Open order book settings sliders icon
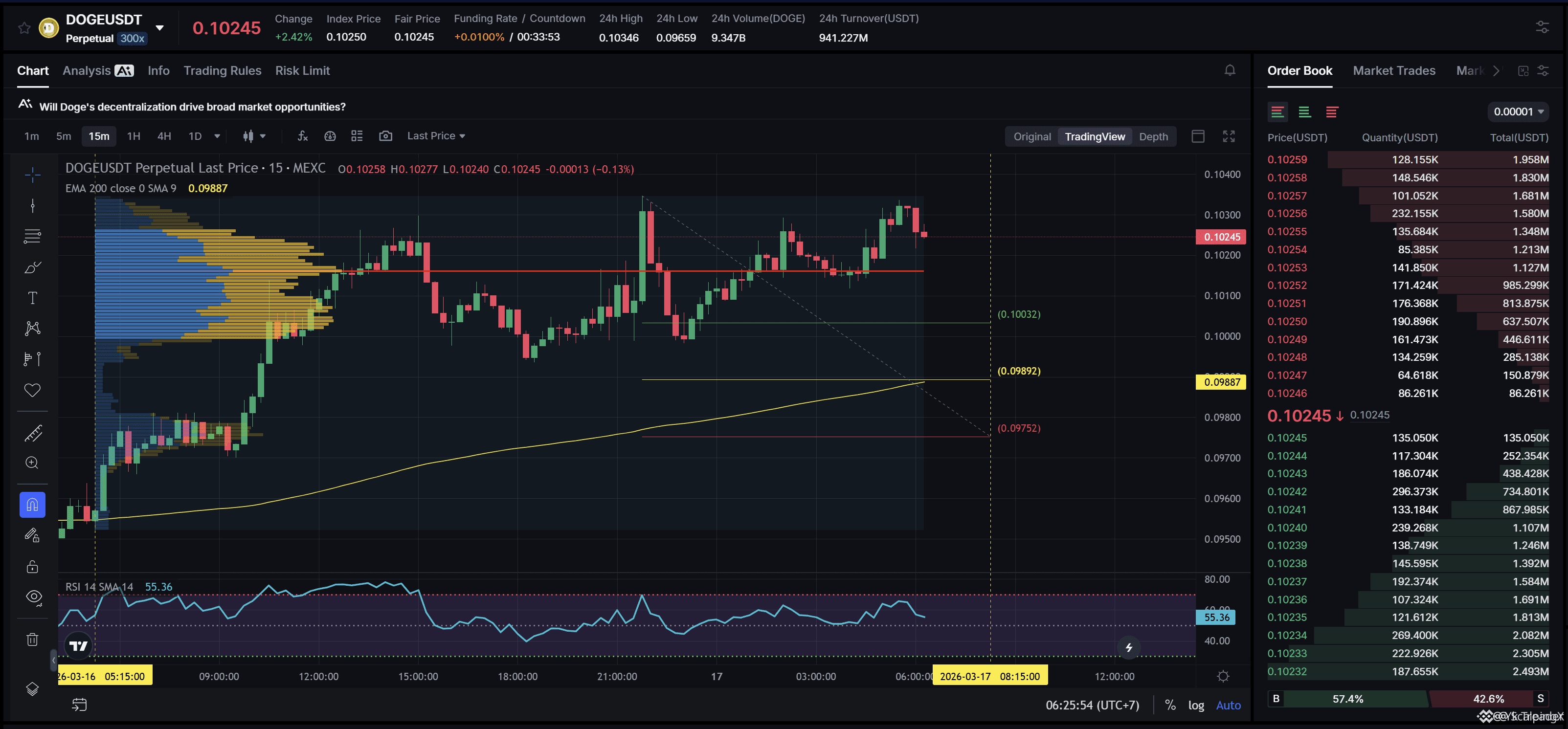The image size is (1568, 729). click(1543, 70)
